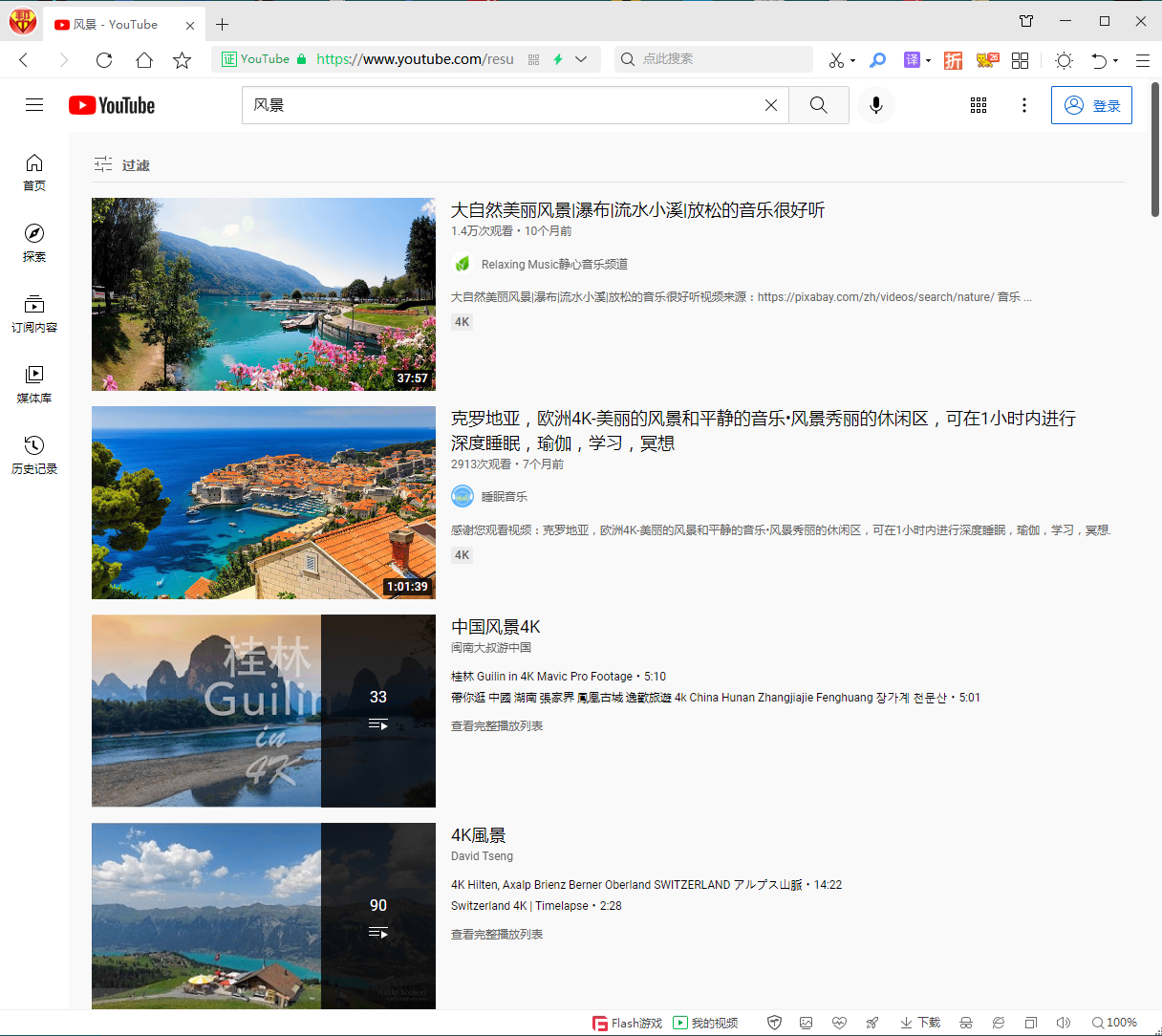Open the 桂林 Guilin playlist thumbnail
This screenshot has width=1162, height=1036.
(x=264, y=711)
